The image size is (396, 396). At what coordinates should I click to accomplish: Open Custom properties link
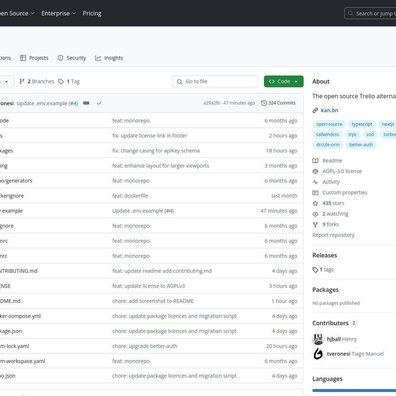click(345, 193)
